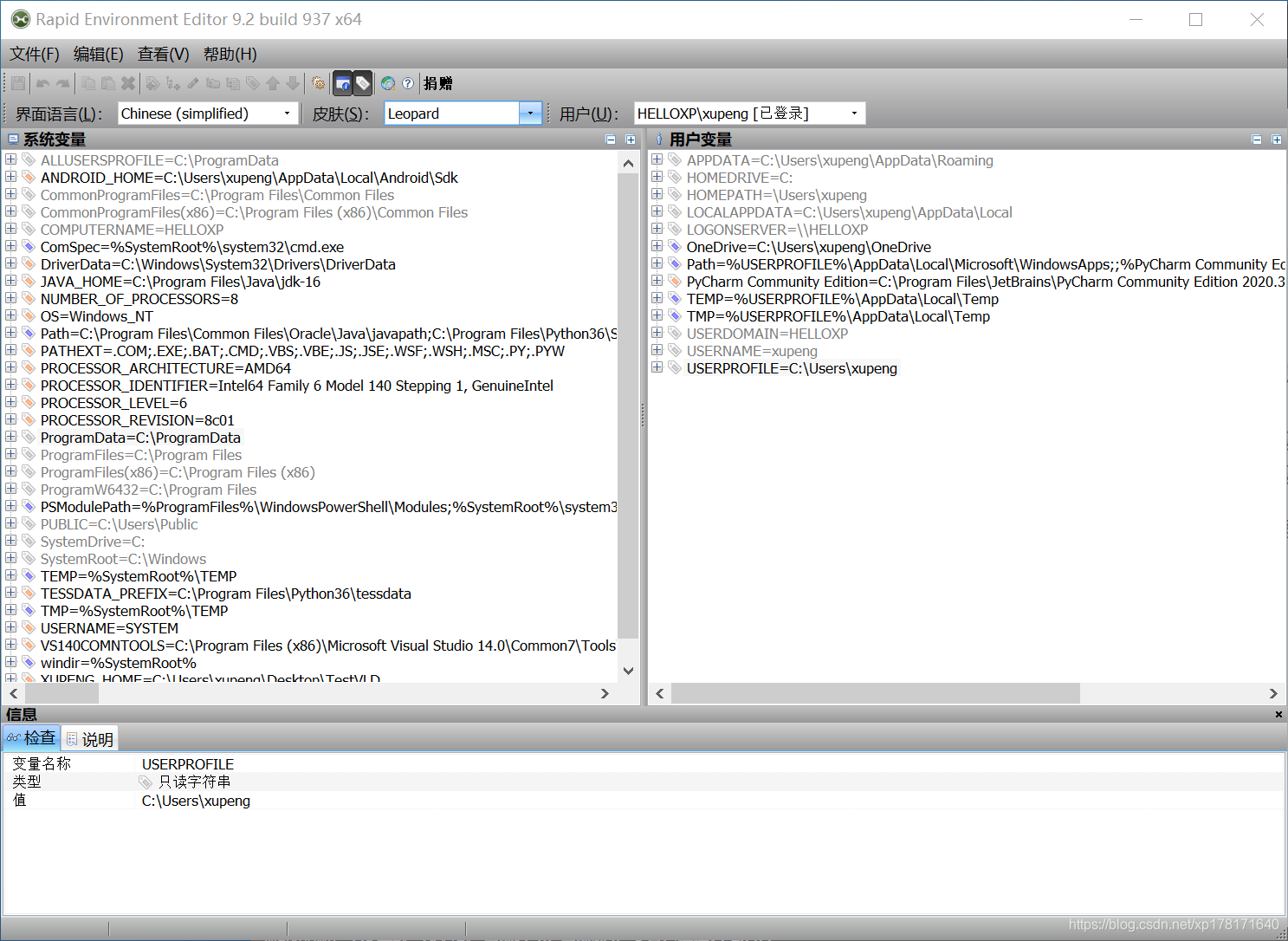The height and width of the screenshot is (941, 1288).
Task: Collapse all in 系统变量 panel header
Action: pyautogui.click(x=611, y=140)
